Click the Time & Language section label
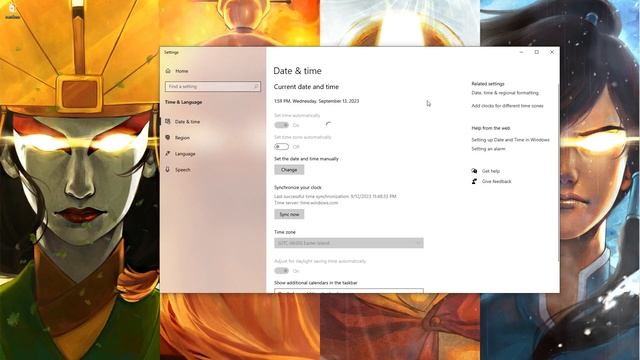640x360 pixels. pos(183,102)
